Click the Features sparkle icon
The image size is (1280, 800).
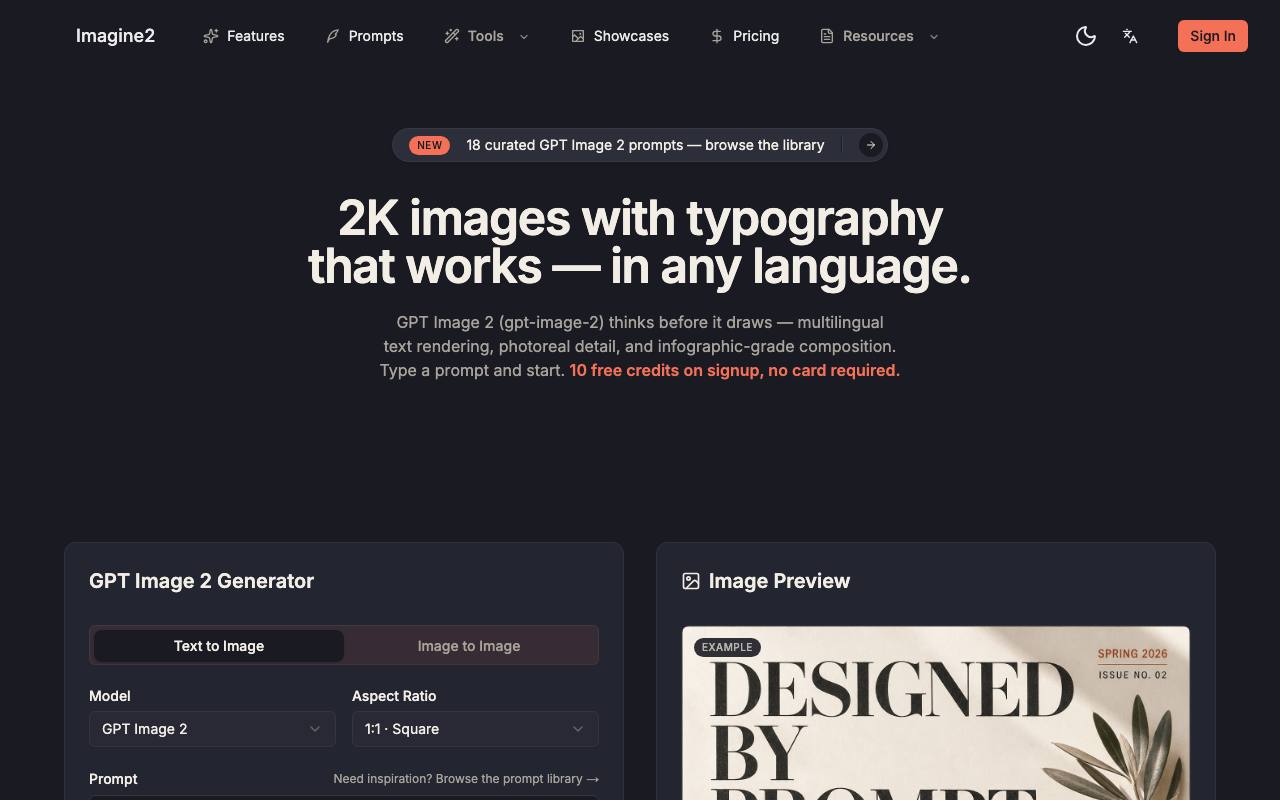[x=211, y=36]
